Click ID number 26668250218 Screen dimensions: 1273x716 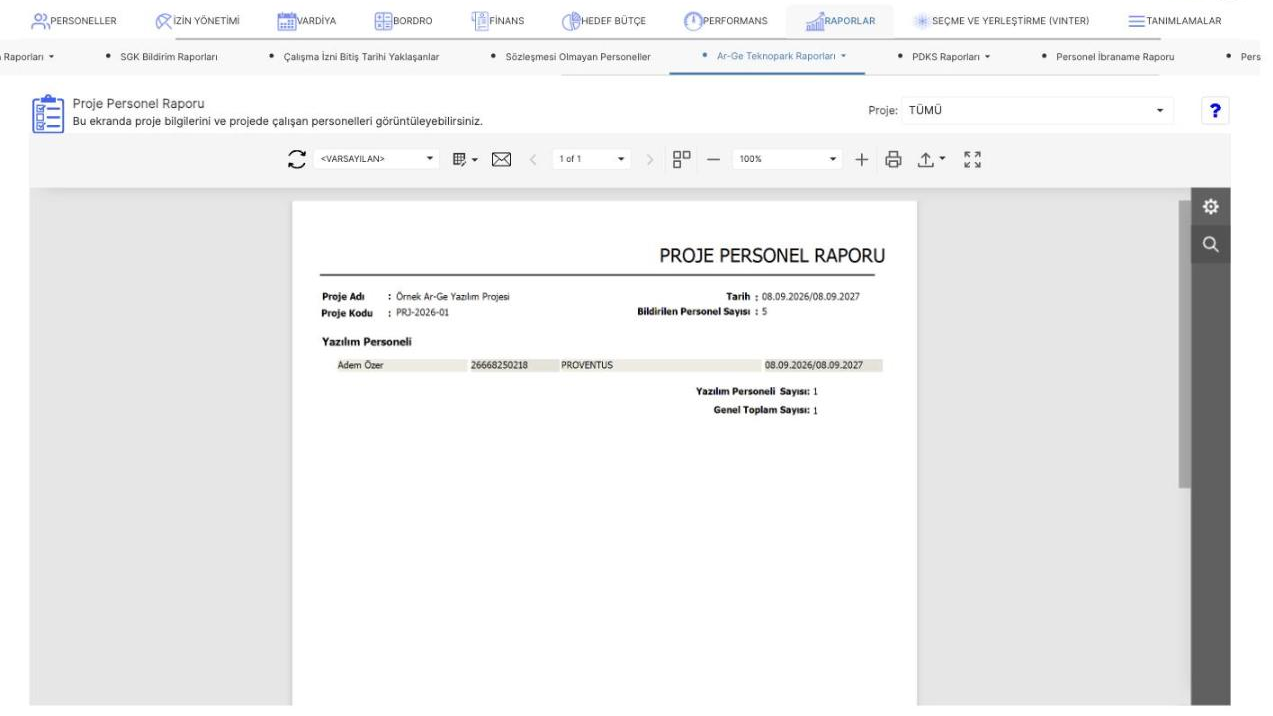click(x=499, y=365)
